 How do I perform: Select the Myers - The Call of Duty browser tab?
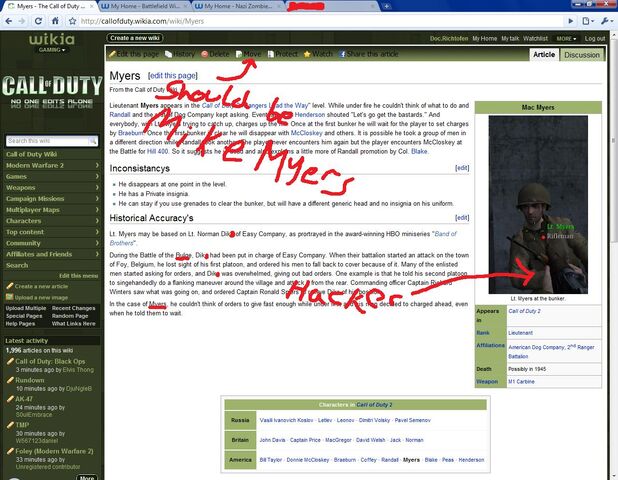coord(50,6)
